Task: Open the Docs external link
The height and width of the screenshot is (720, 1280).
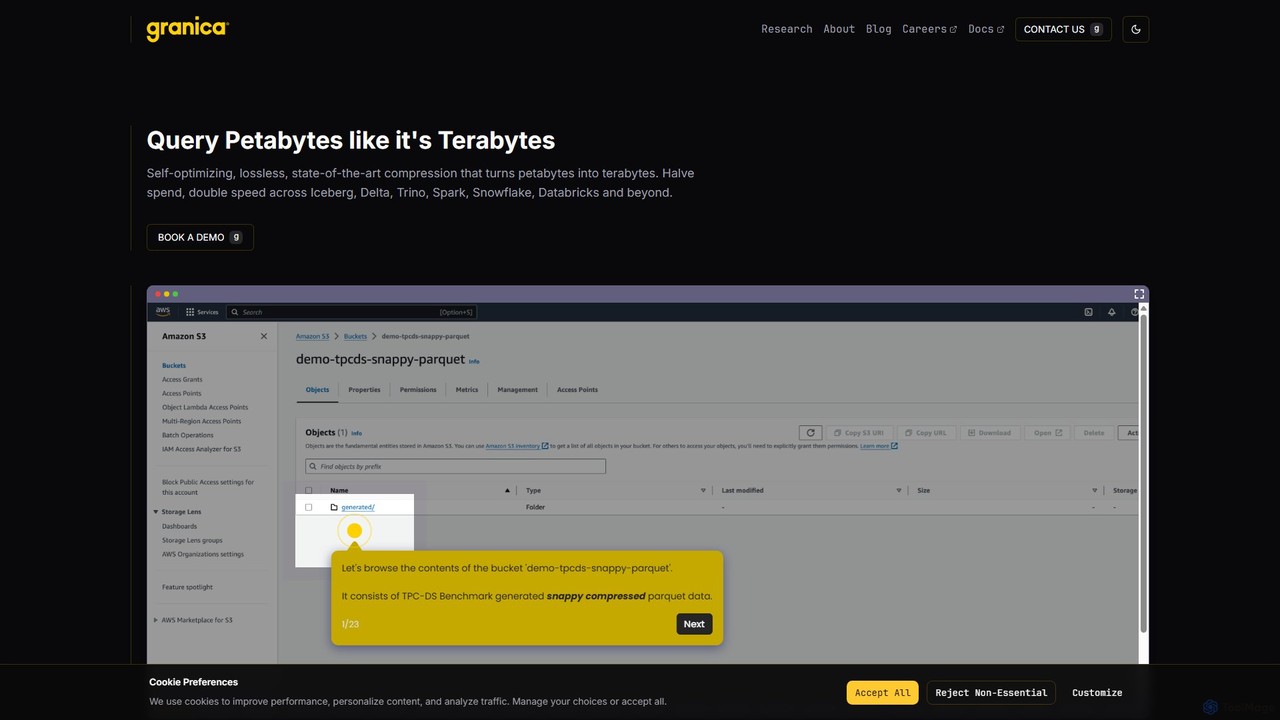Action: coord(986,29)
